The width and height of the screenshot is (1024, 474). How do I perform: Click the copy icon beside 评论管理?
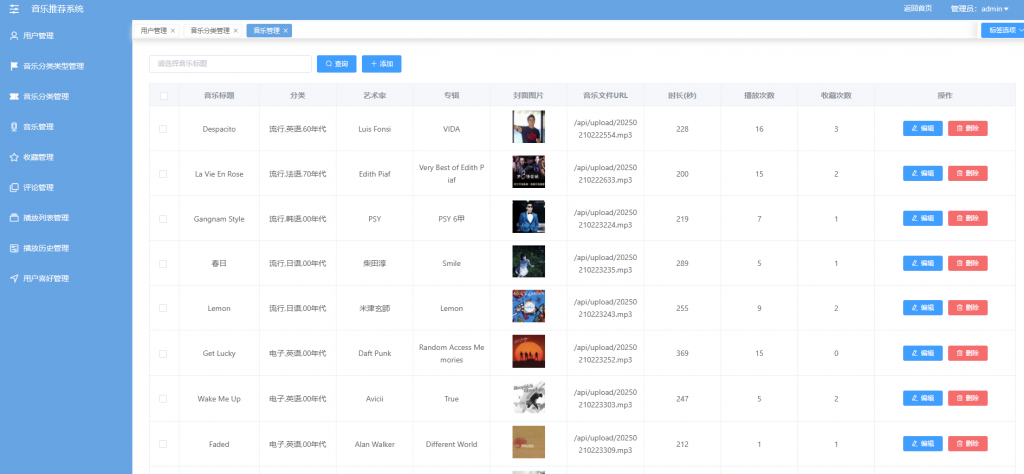tap(14, 187)
